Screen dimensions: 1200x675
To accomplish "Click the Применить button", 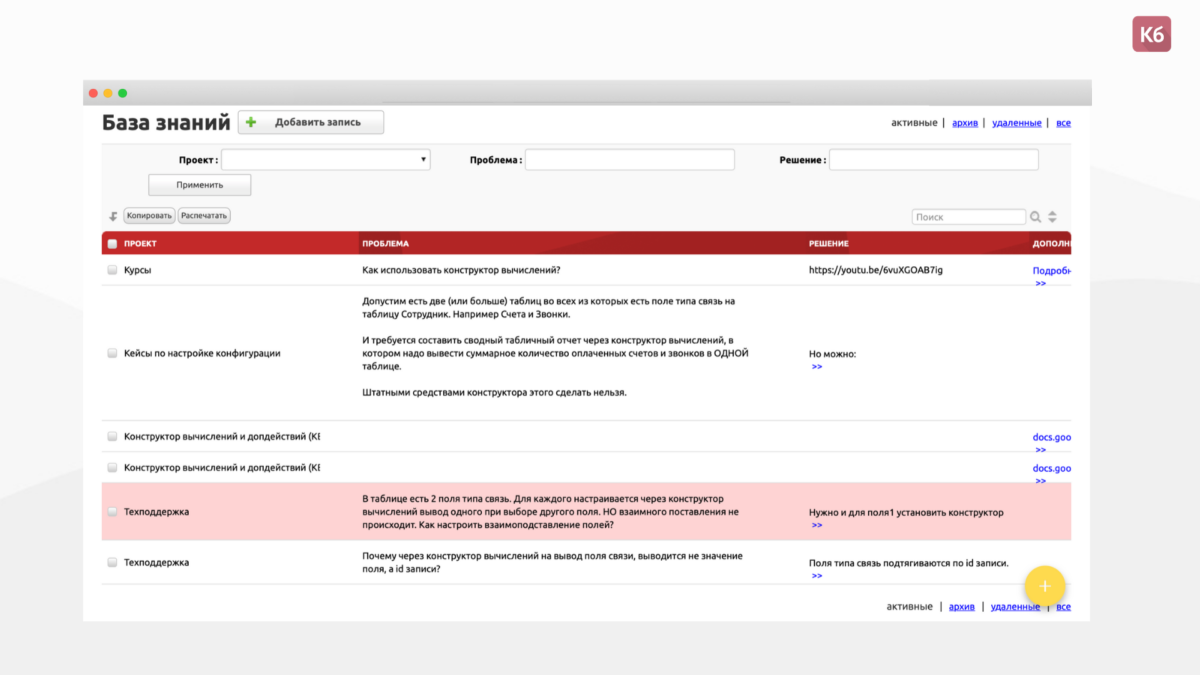I will [199, 184].
